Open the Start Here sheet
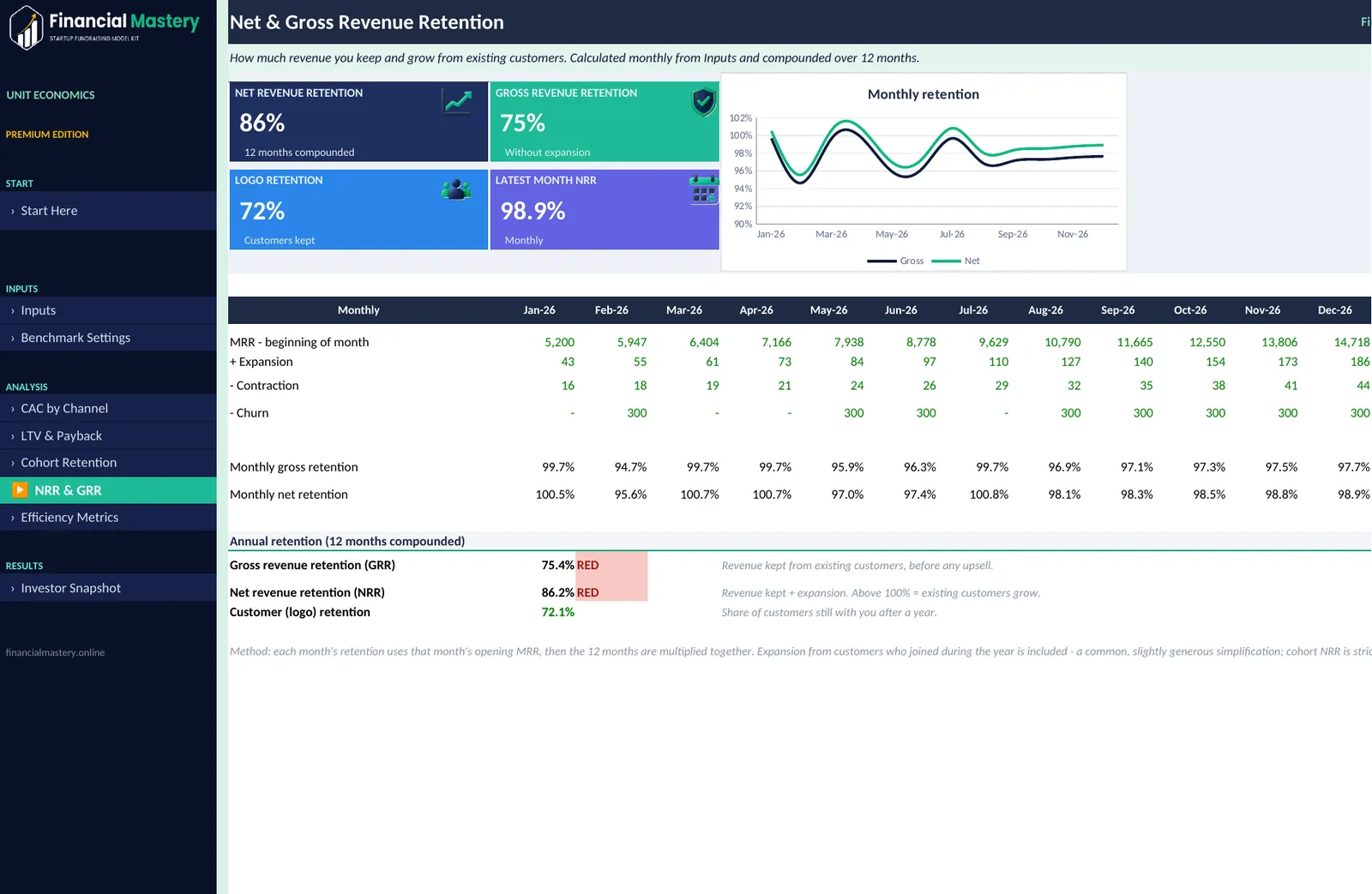1372x894 pixels. point(108,211)
